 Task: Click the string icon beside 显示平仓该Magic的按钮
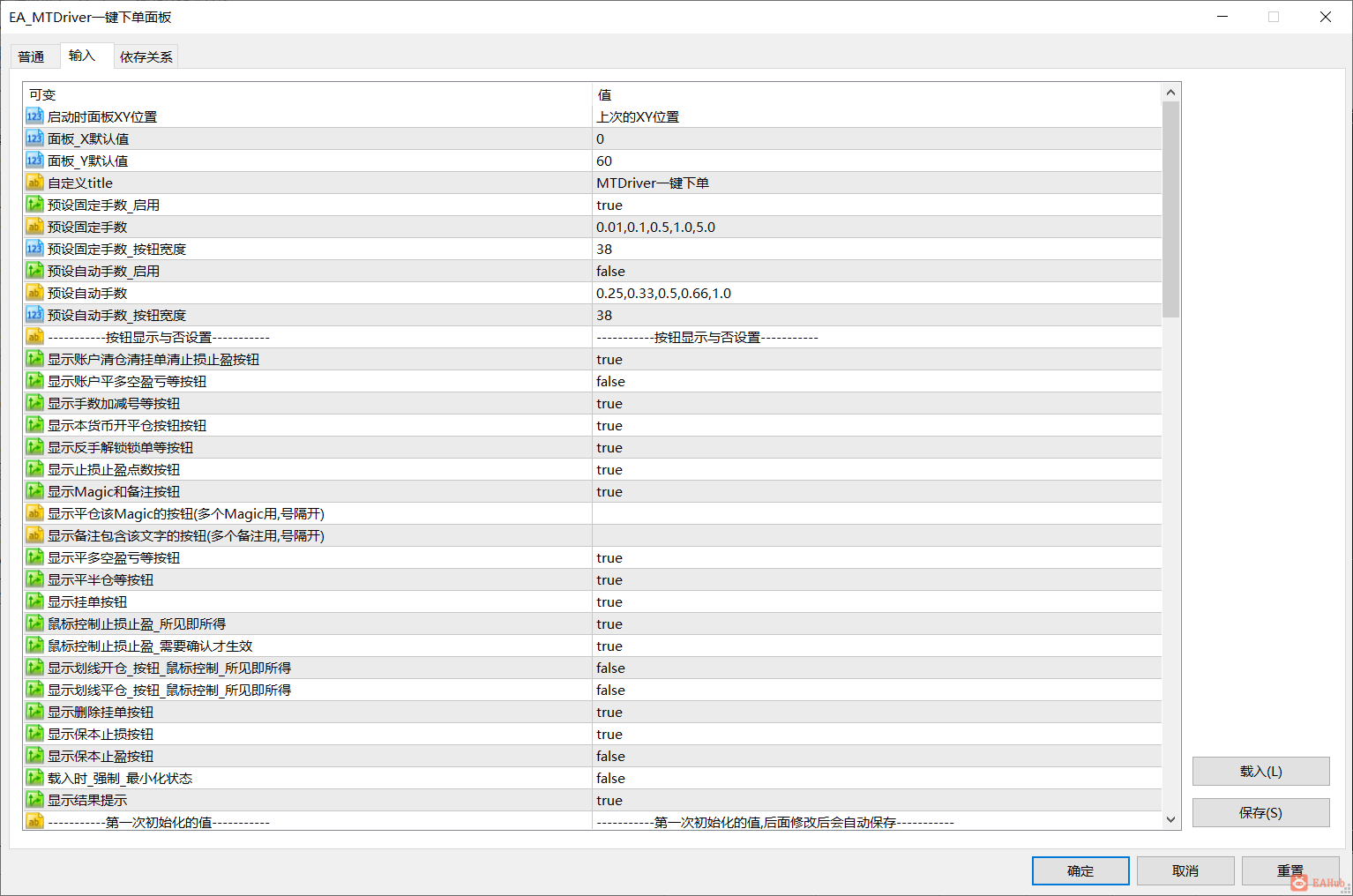[x=34, y=513]
